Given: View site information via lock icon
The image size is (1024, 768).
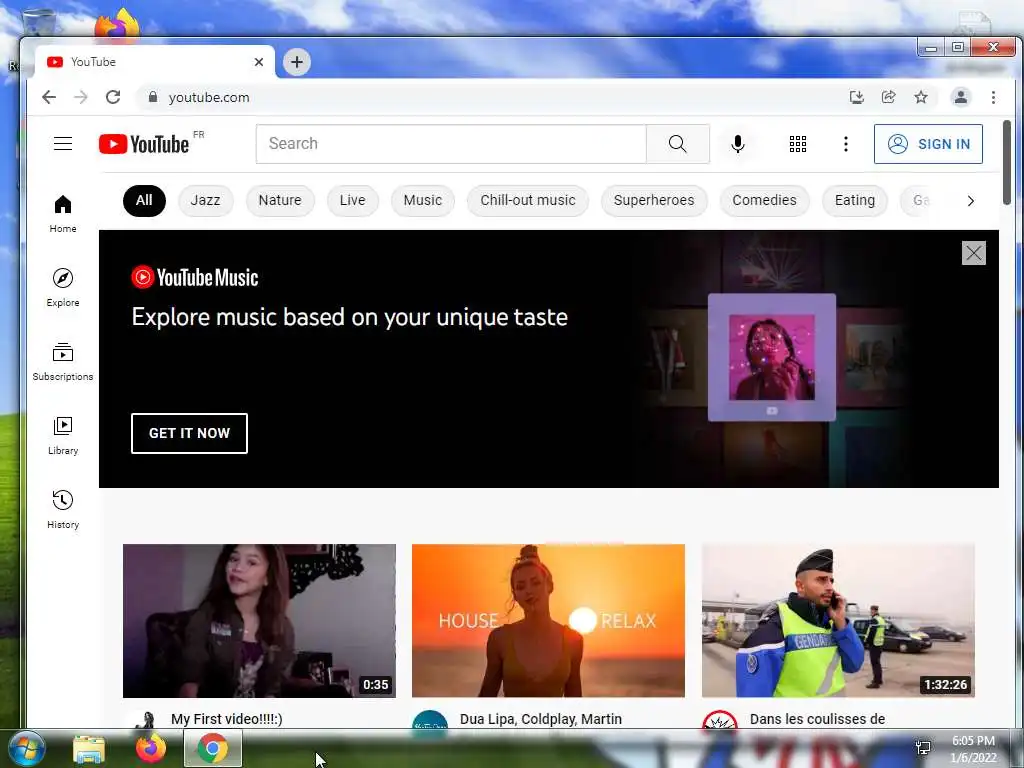Looking at the screenshot, I should [153, 97].
